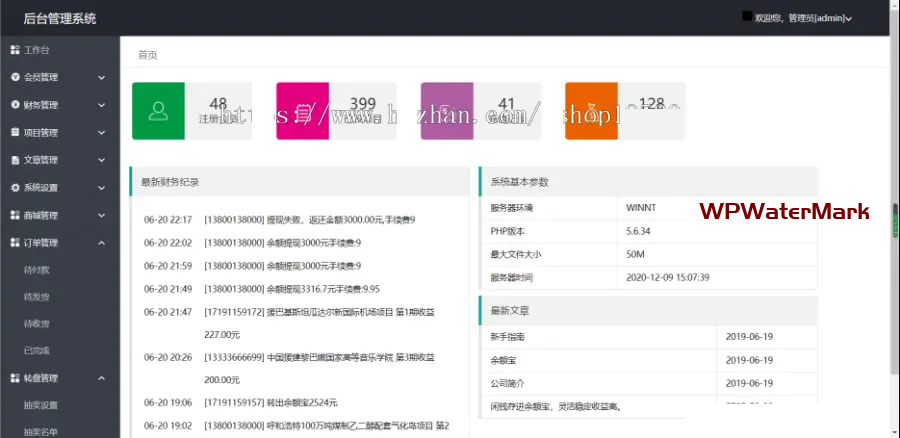The image size is (900, 438).
Task: Click the 项目管理 project icon
Action: coord(15,132)
